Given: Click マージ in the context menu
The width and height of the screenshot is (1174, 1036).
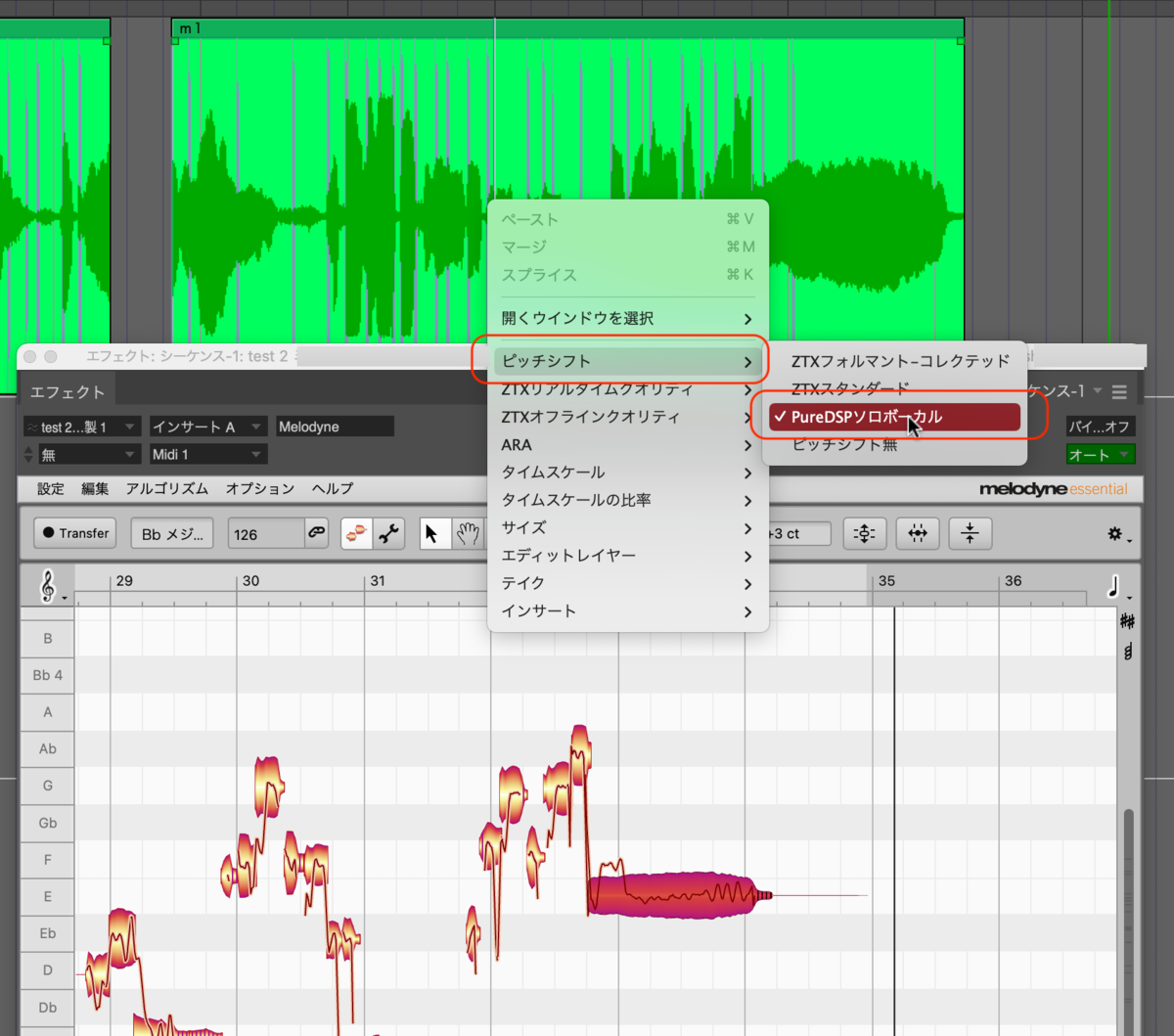Looking at the screenshot, I should click(x=627, y=247).
